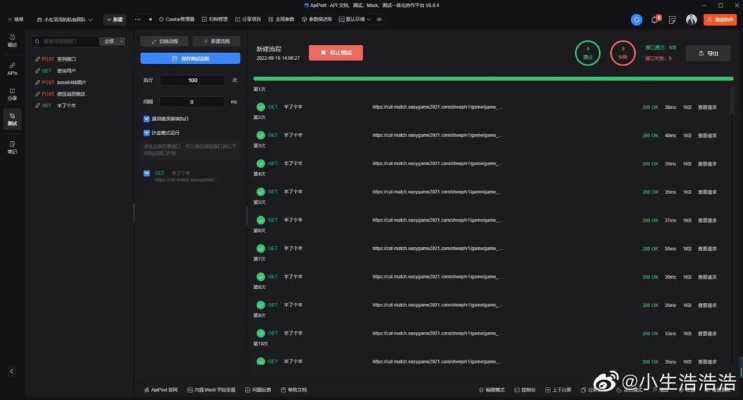
Task: Open the Cookie管理器 manager
Action: [176, 19]
